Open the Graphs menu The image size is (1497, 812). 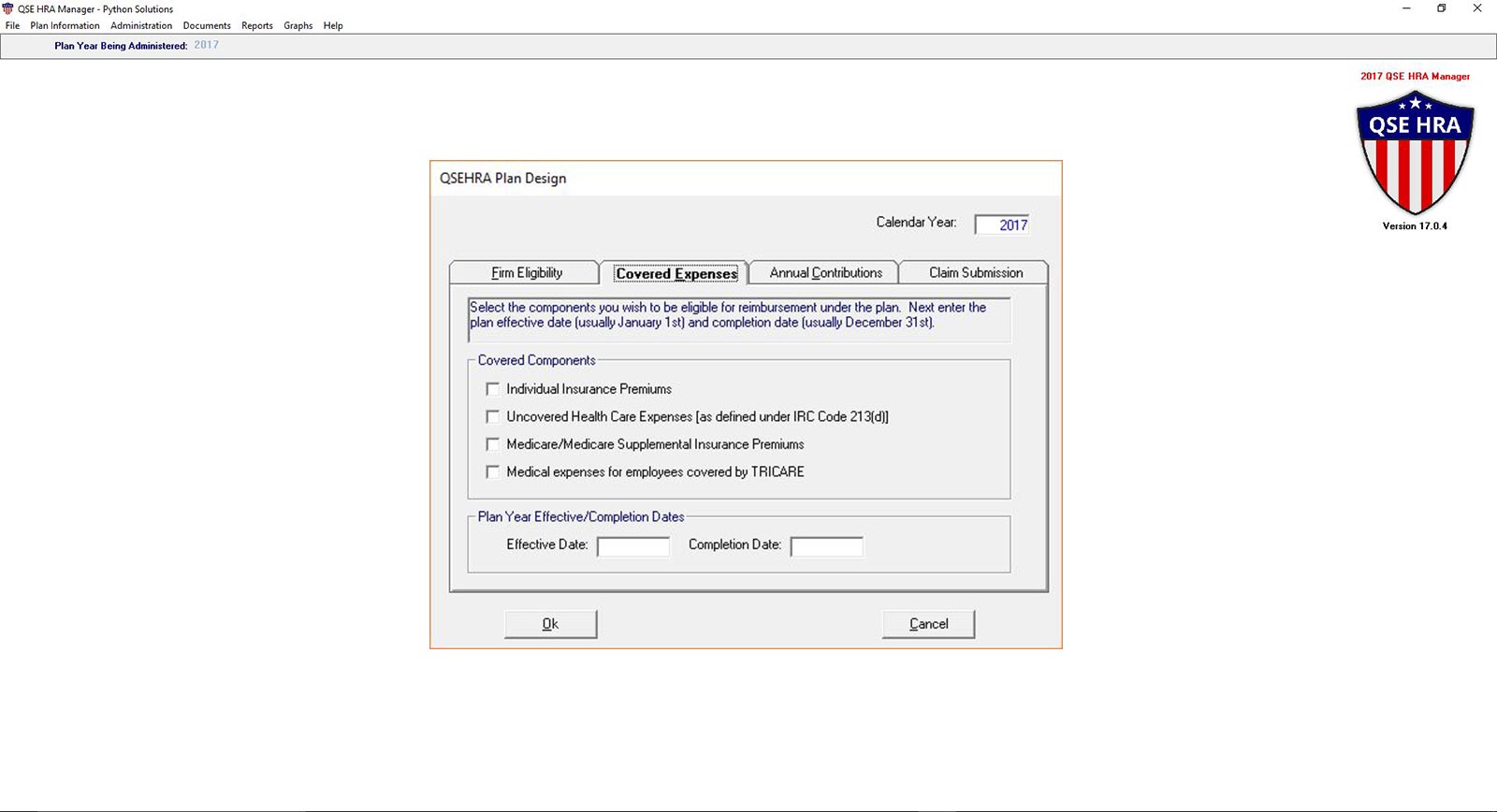click(x=298, y=26)
